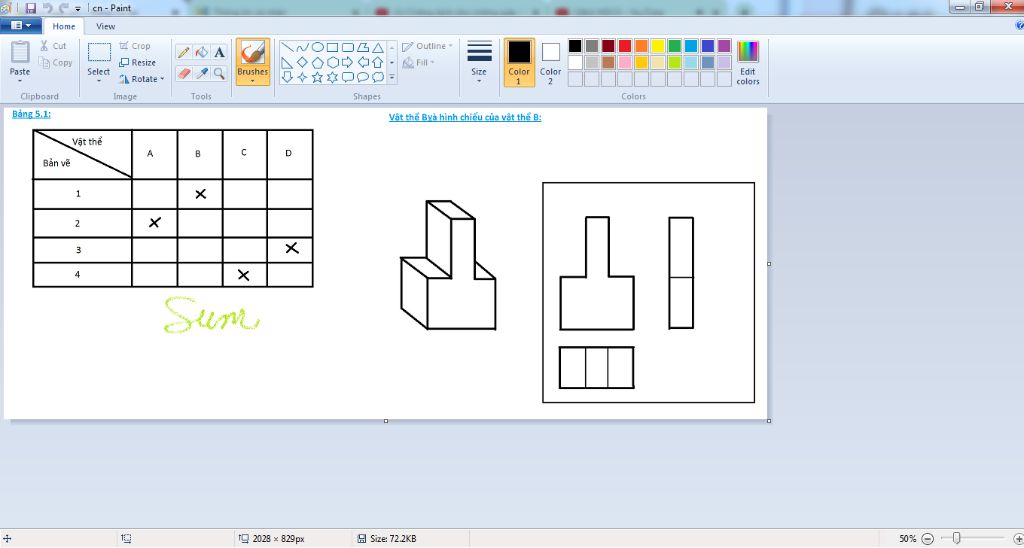Screen dimensions: 1024x548
Task: Open the Size line-thickness dropdown
Action: pyautogui.click(x=479, y=62)
